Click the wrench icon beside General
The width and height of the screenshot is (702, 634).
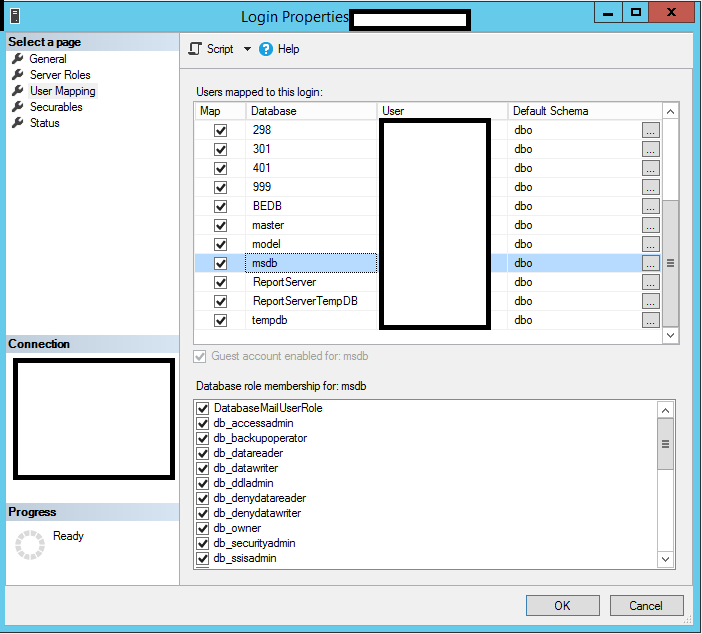coord(18,59)
